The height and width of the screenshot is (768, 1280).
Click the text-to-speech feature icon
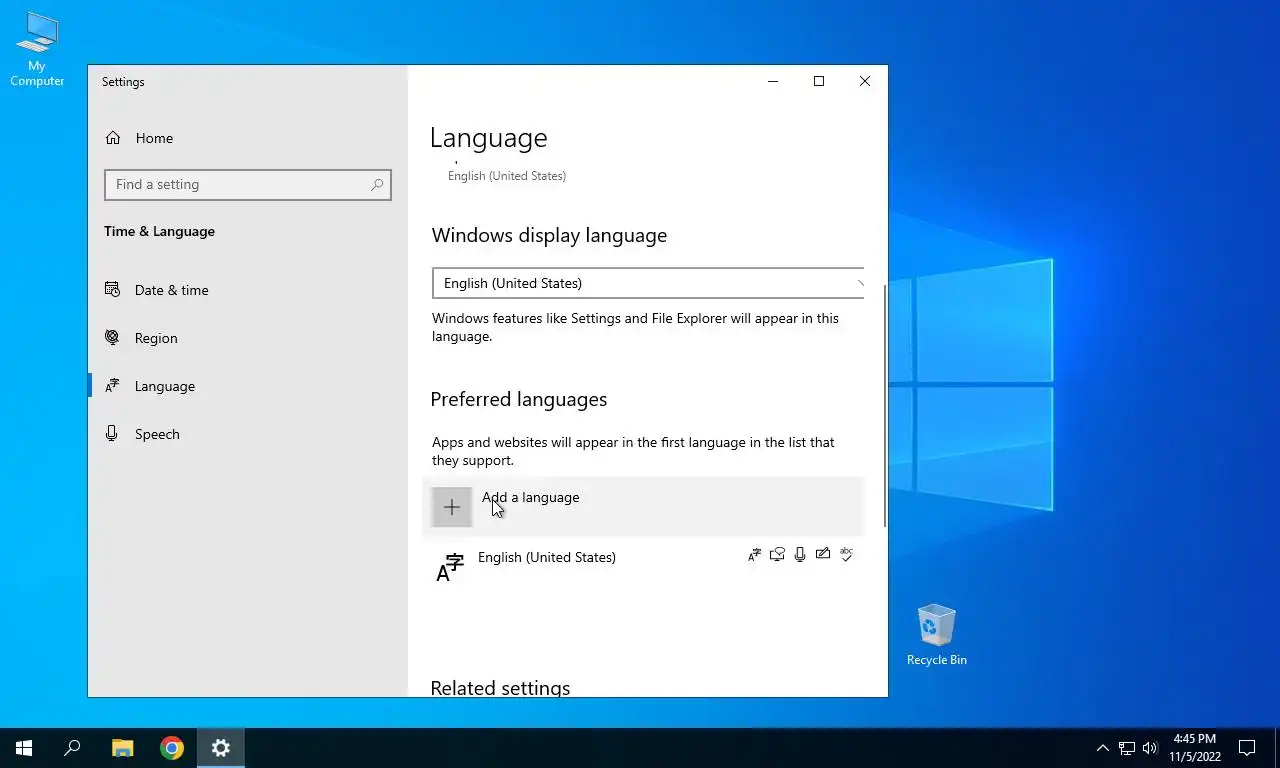click(777, 554)
